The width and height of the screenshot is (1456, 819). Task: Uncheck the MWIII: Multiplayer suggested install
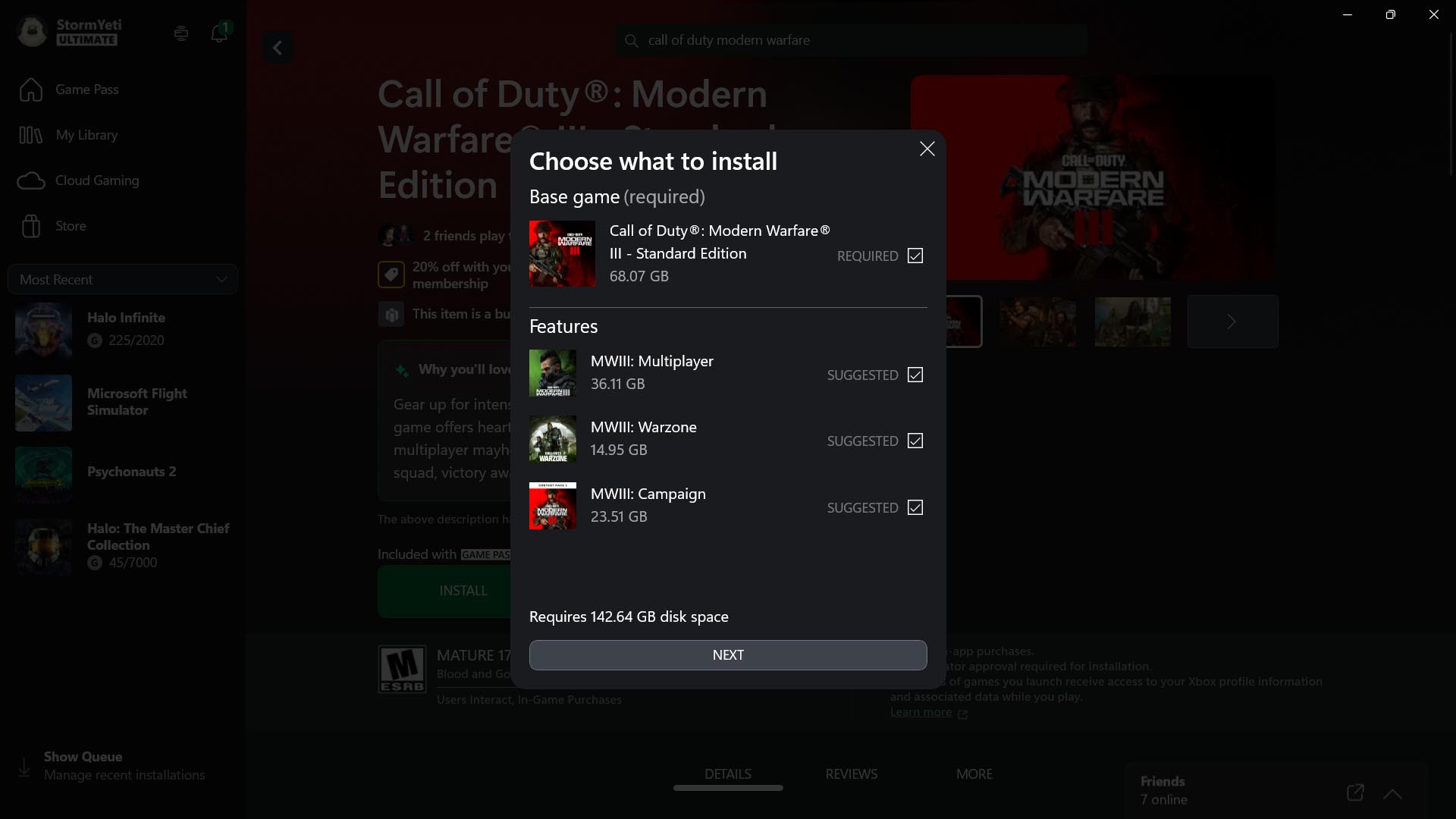[x=915, y=375]
